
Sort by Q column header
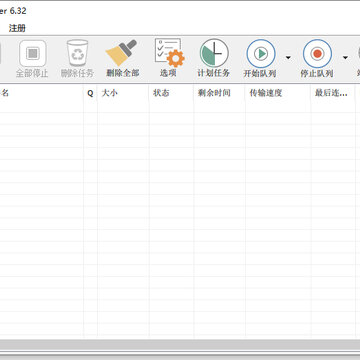coord(90,93)
